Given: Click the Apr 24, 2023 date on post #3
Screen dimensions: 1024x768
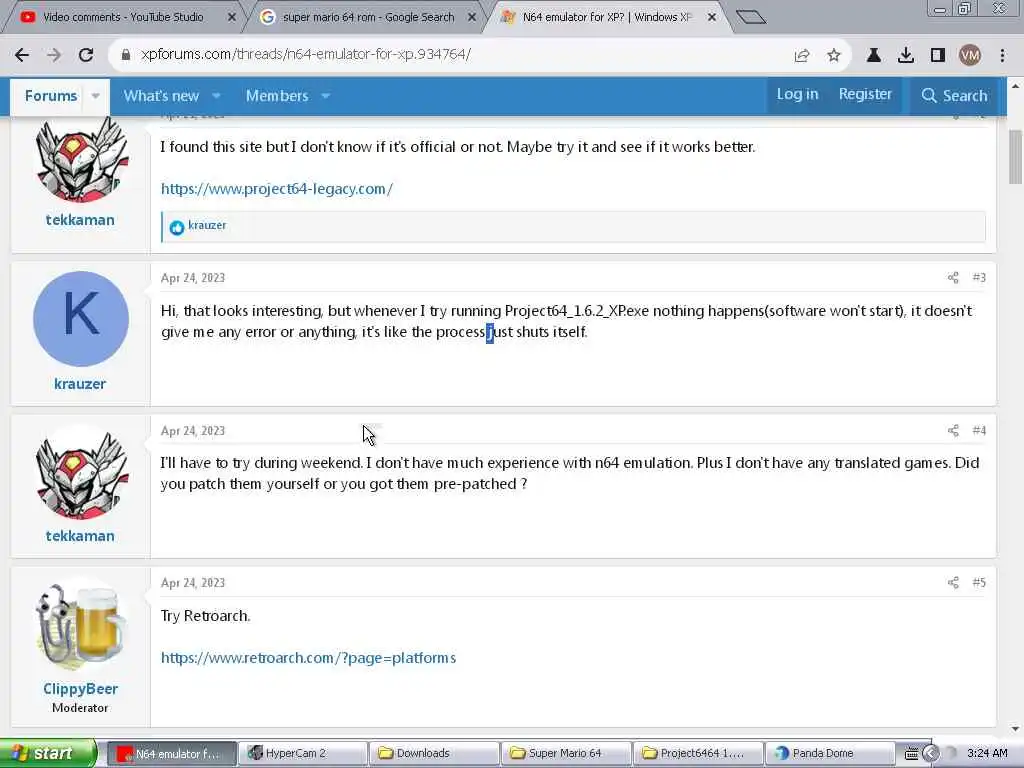Looking at the screenshot, I should pyautogui.click(x=193, y=278).
